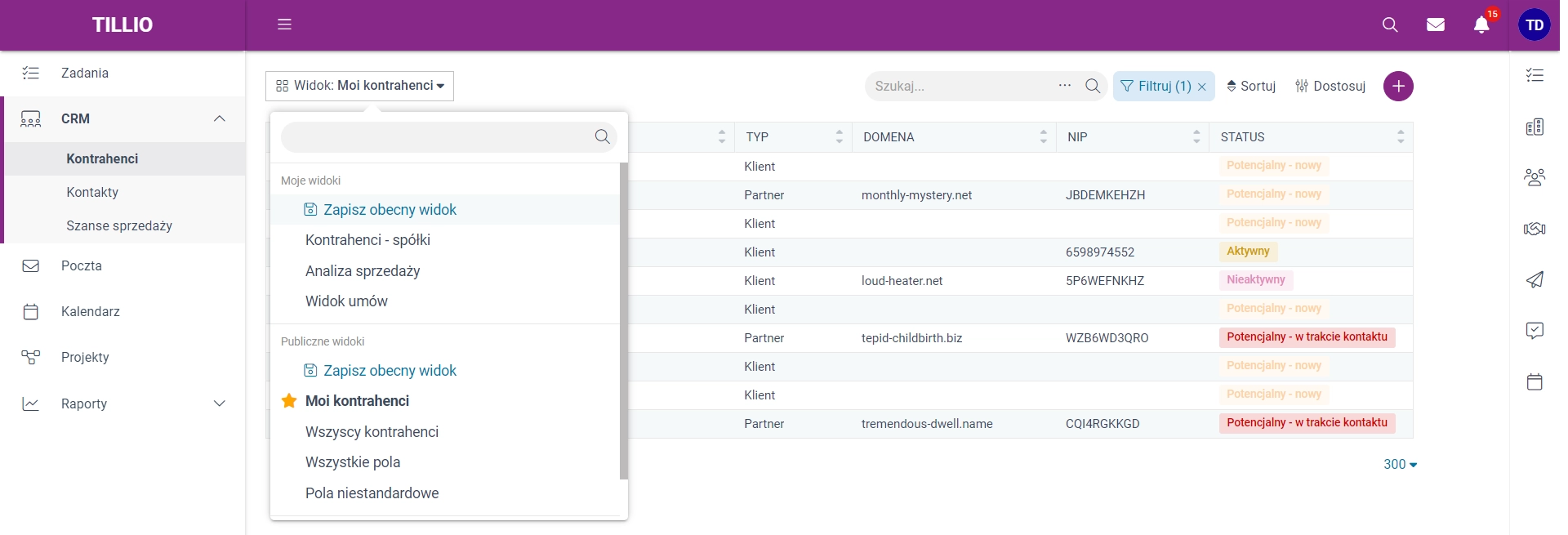Click status badge in tepid-childbirth.biz row

[1307, 337]
